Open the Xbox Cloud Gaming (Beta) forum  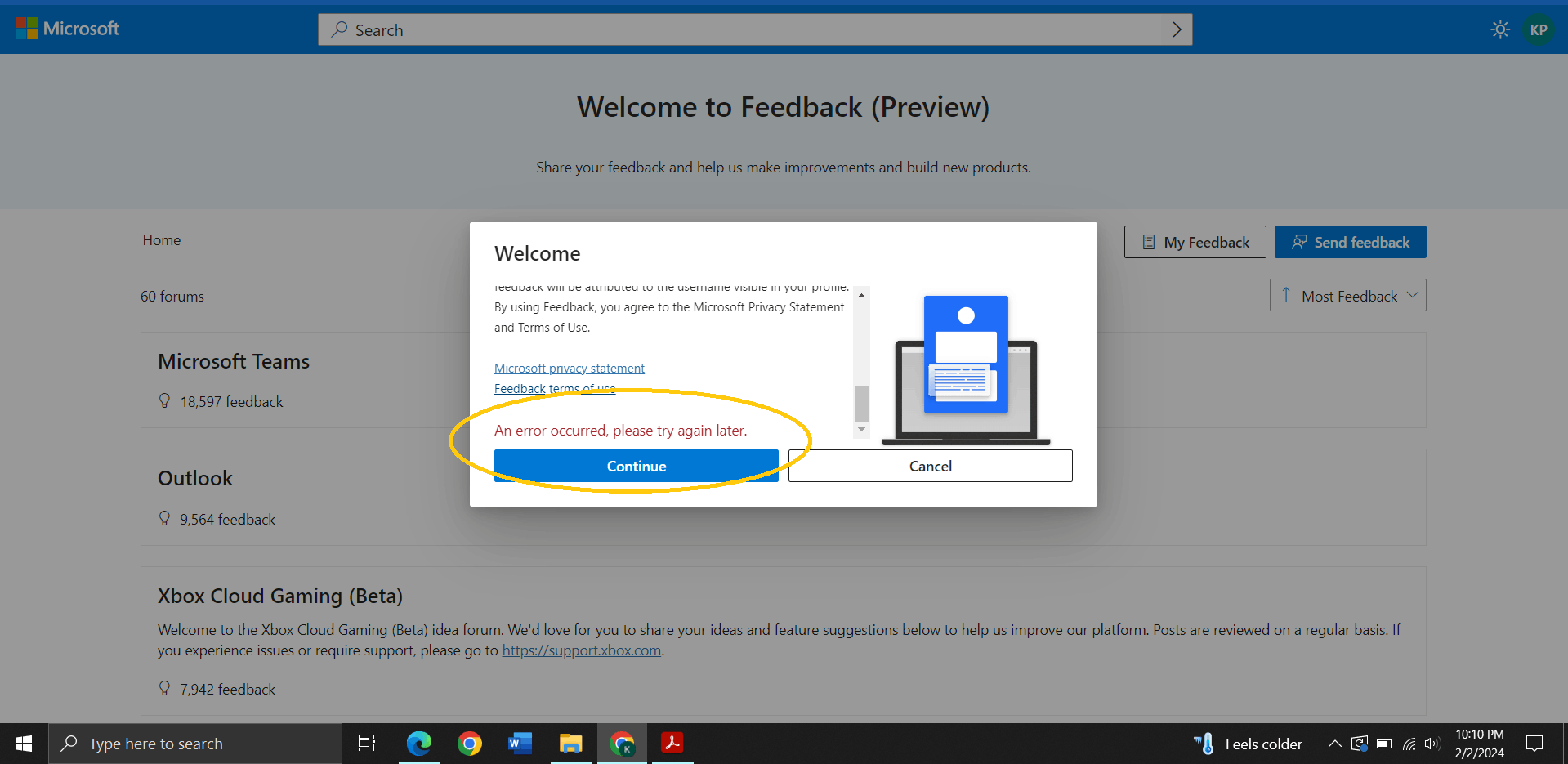[x=280, y=596]
